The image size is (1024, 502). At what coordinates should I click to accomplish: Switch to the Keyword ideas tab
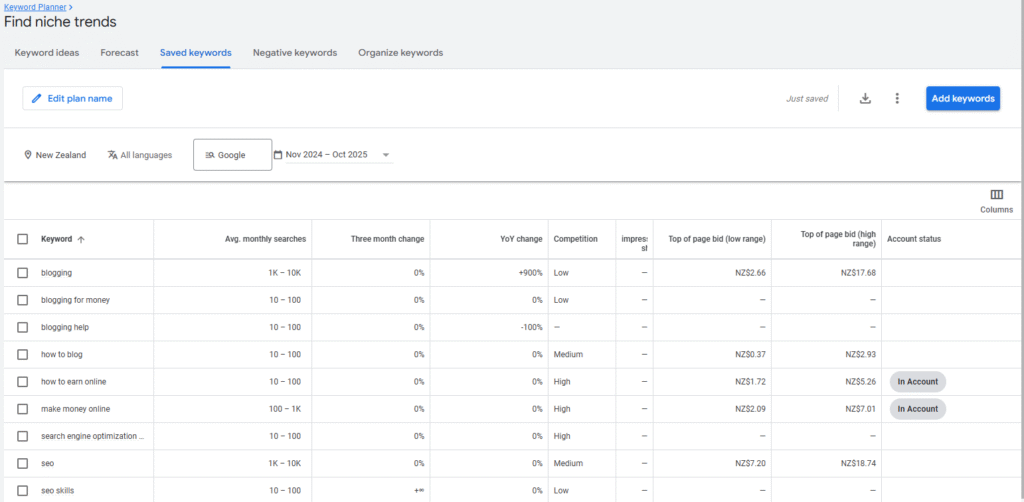pyautogui.click(x=47, y=53)
